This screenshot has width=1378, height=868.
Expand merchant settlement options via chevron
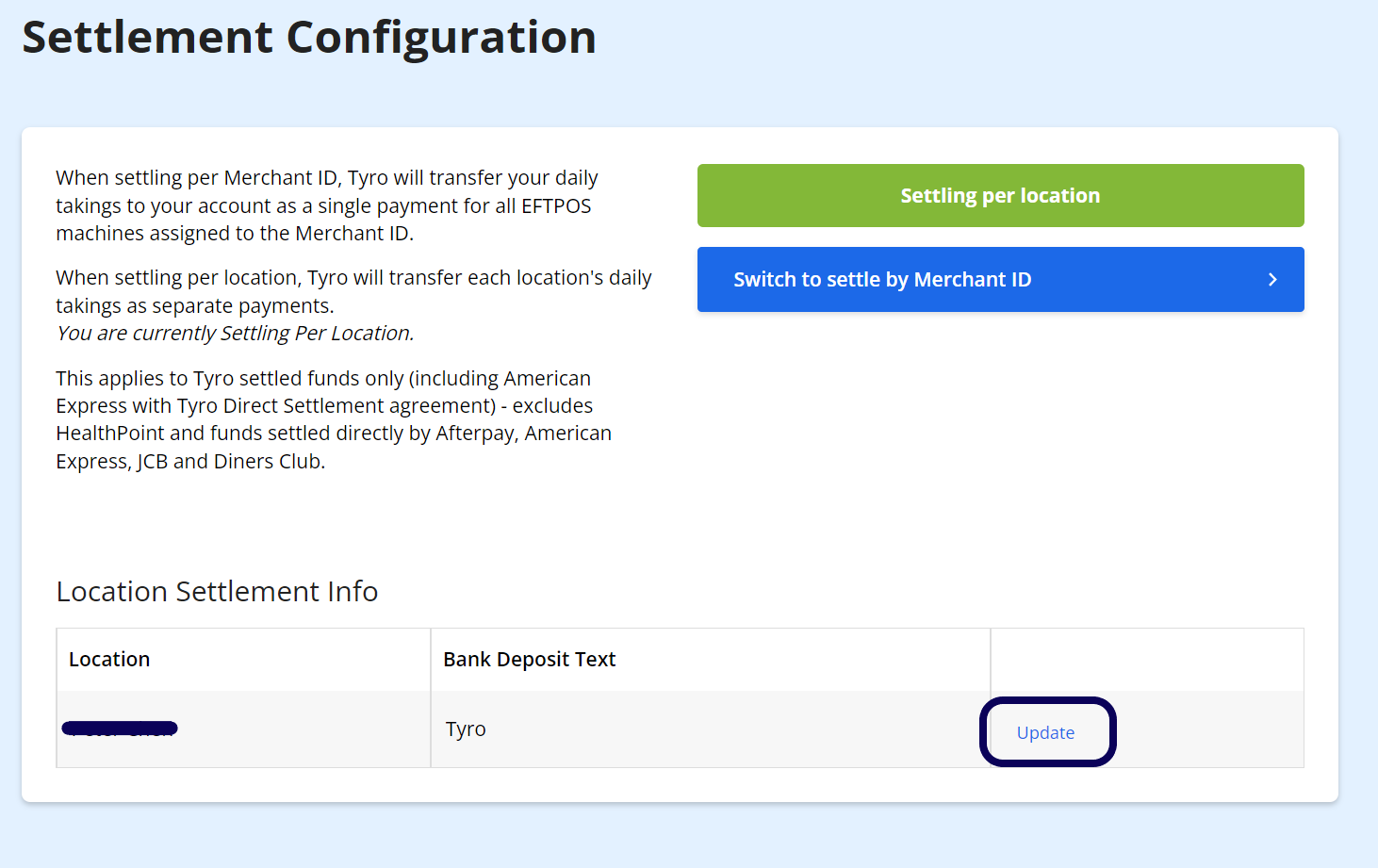tap(1272, 279)
